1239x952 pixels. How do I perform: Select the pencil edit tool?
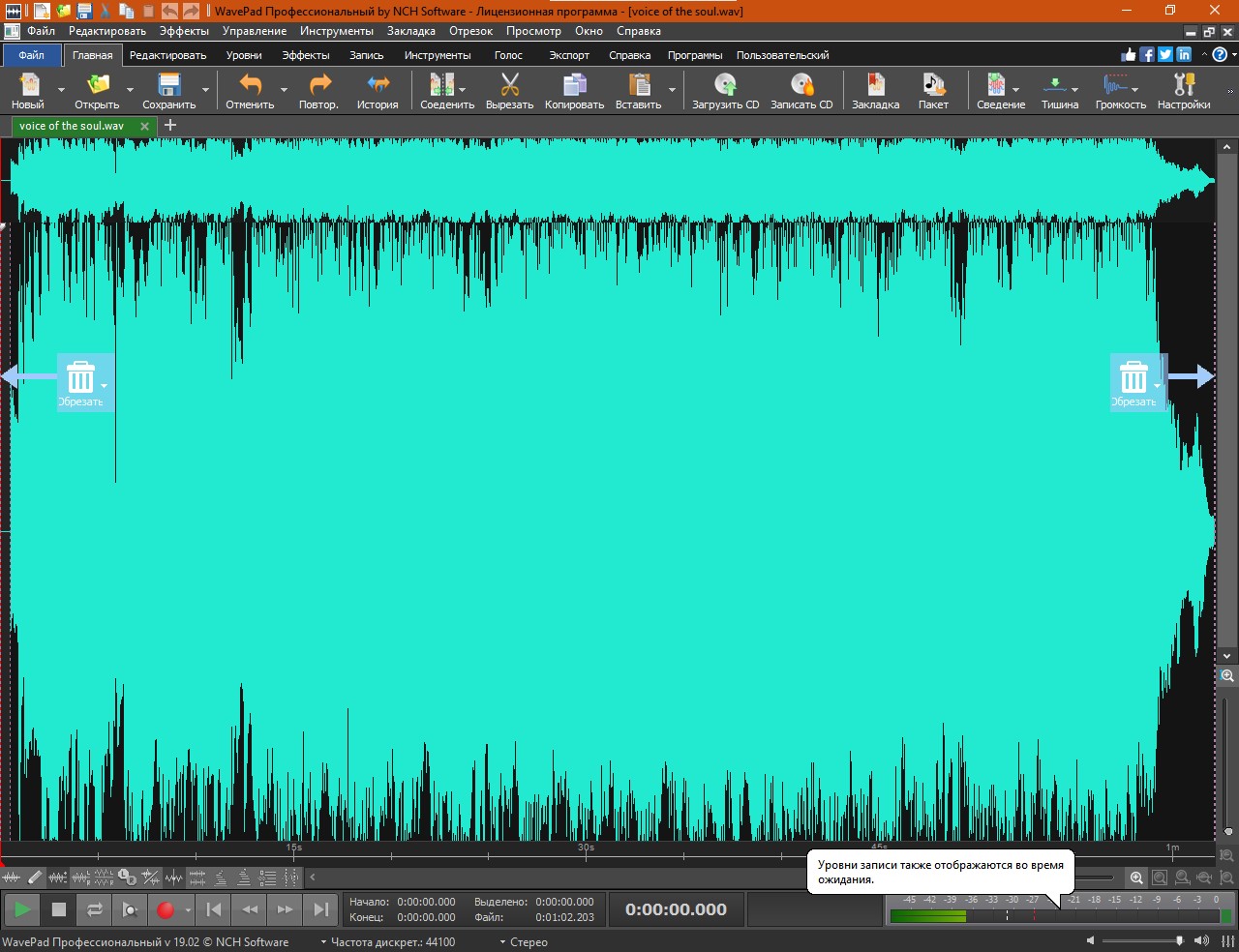[35, 878]
